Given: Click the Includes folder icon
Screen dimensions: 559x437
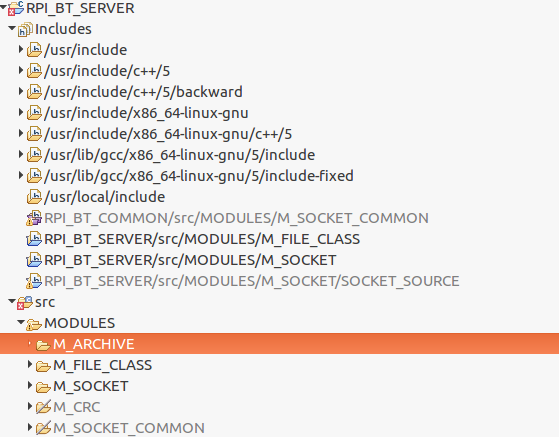Looking at the screenshot, I should pyautogui.click(x=25, y=29).
